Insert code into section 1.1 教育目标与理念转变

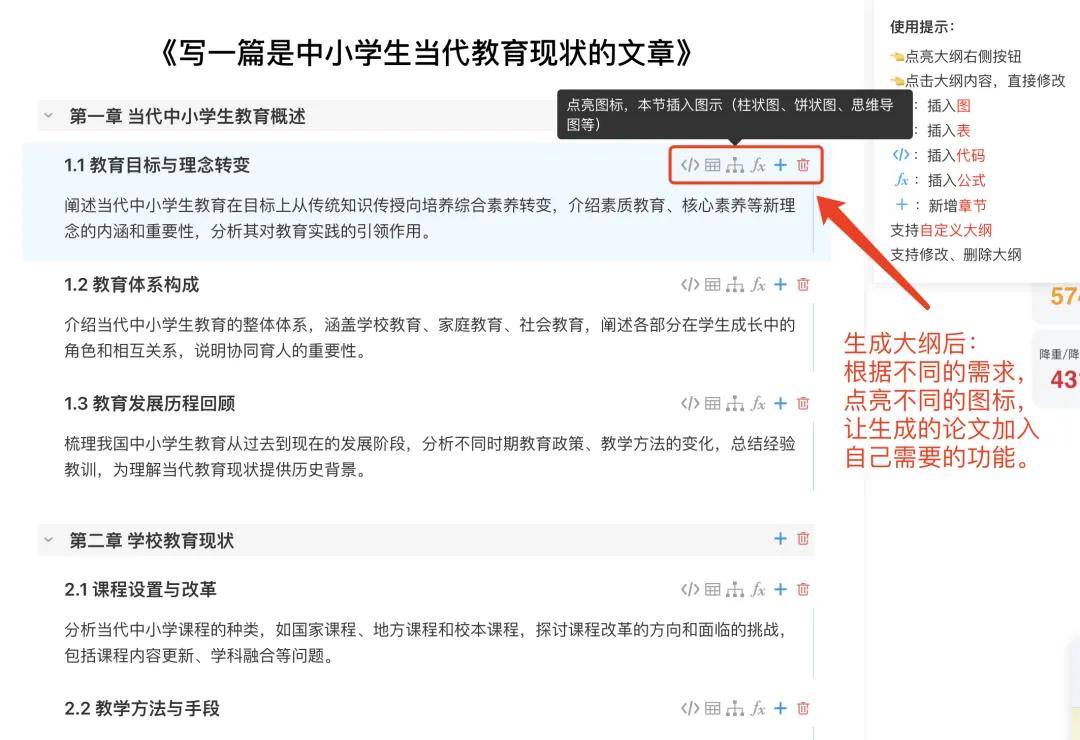690,166
